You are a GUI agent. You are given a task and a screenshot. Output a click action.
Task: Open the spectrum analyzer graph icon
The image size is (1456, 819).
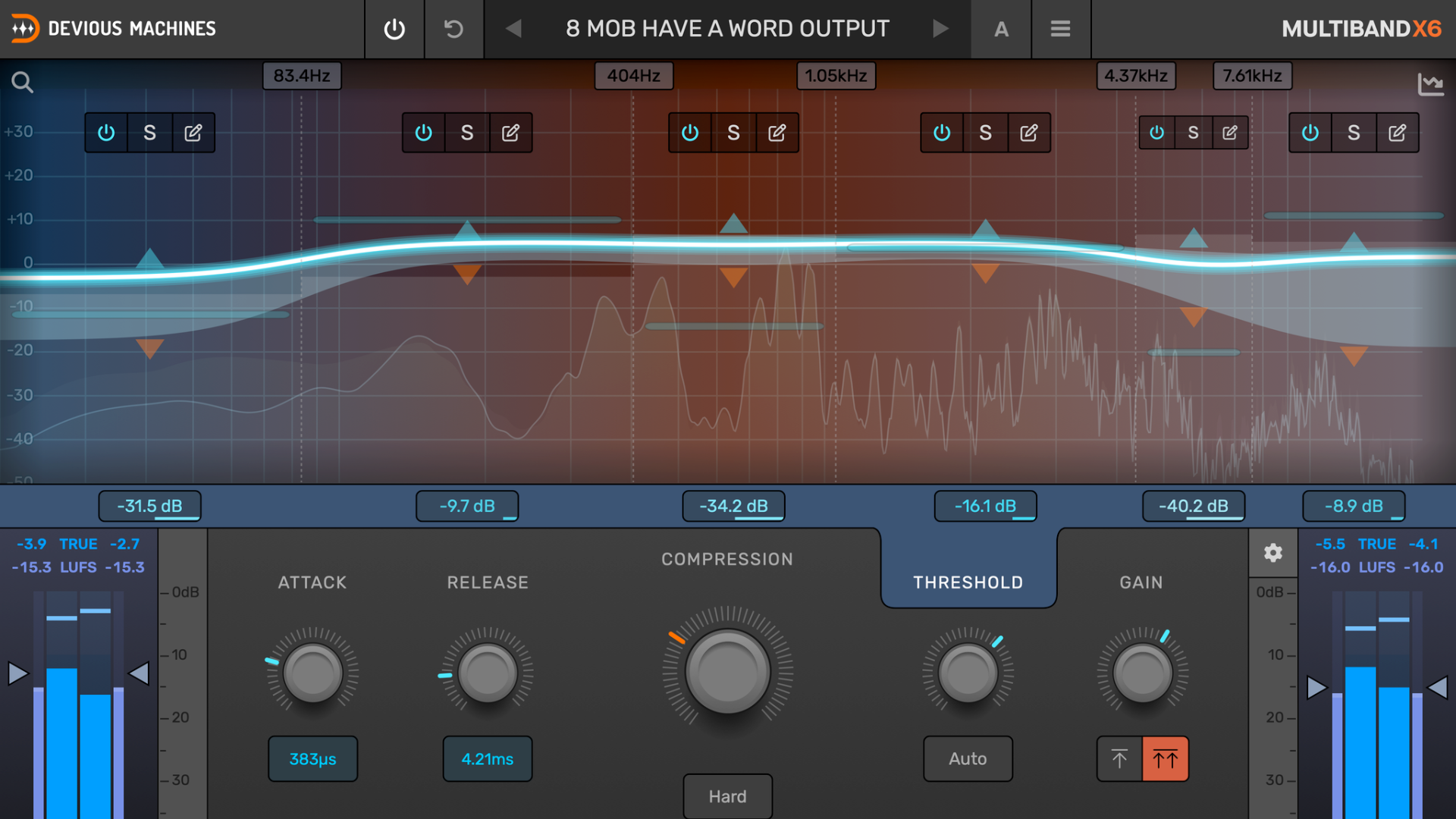pyautogui.click(x=1430, y=84)
